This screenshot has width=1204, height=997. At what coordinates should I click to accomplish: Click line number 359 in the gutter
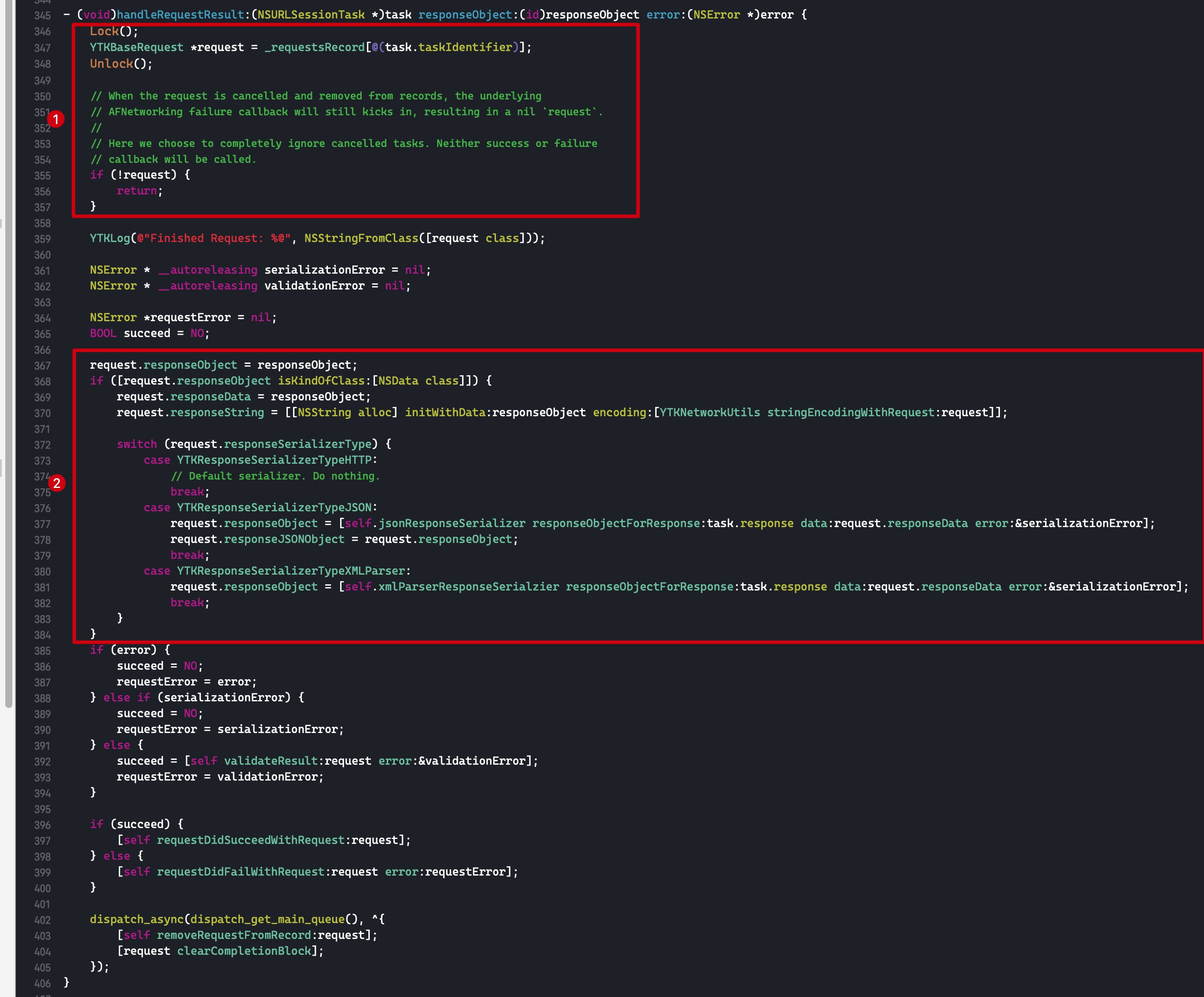tap(42, 239)
